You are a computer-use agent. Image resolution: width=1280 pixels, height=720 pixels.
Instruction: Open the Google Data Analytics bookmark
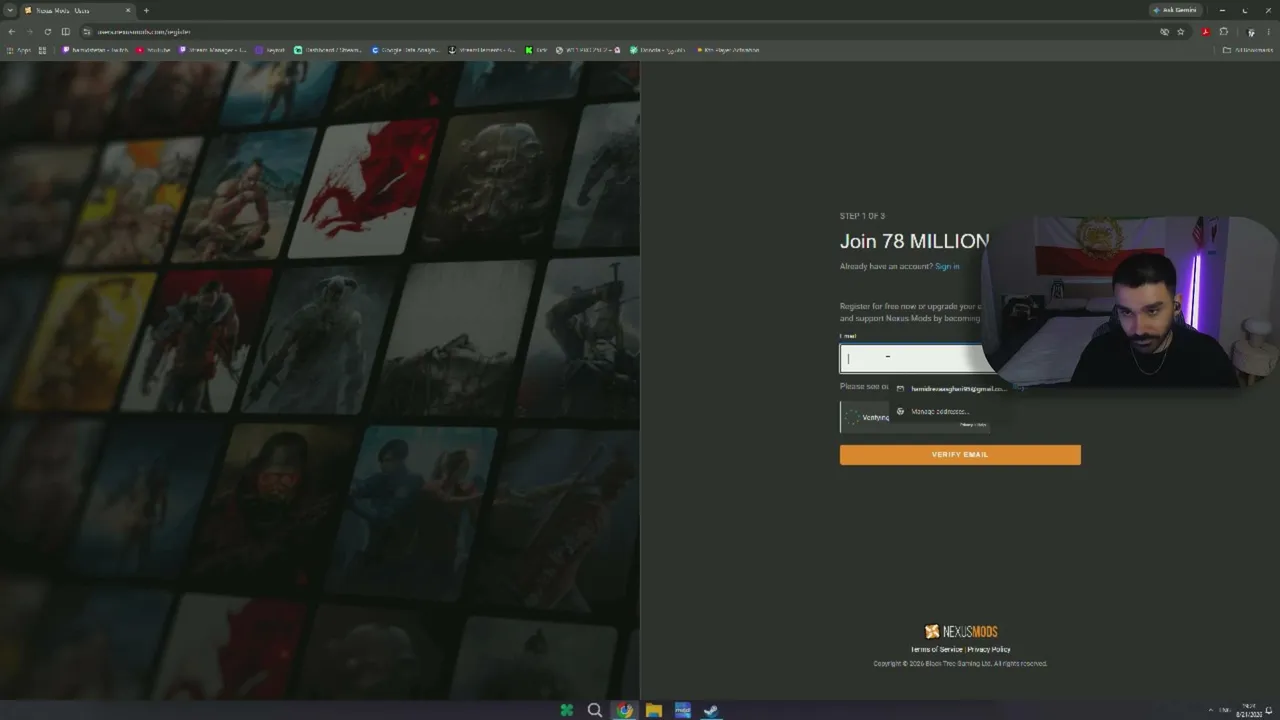click(406, 50)
